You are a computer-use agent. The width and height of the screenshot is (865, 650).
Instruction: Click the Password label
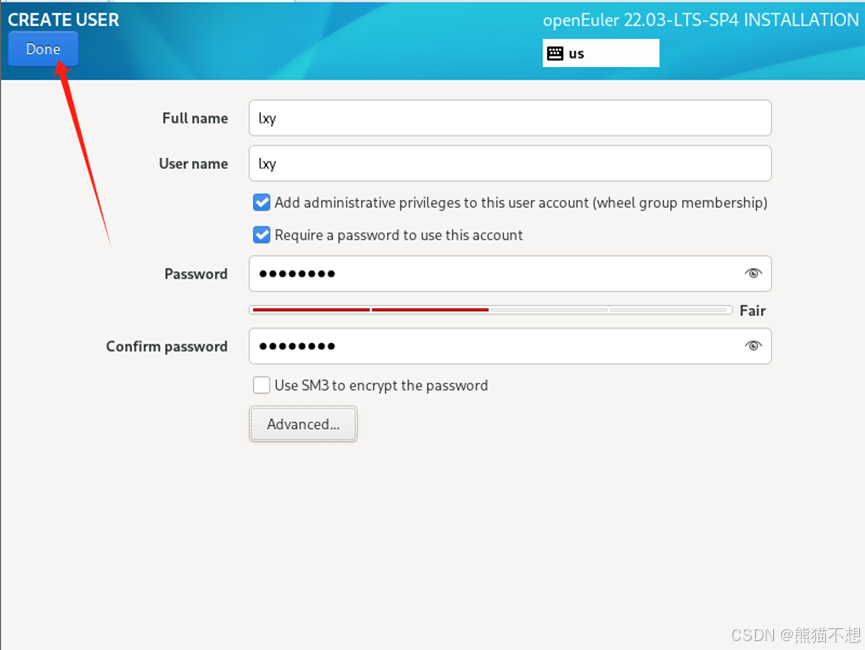tap(196, 274)
